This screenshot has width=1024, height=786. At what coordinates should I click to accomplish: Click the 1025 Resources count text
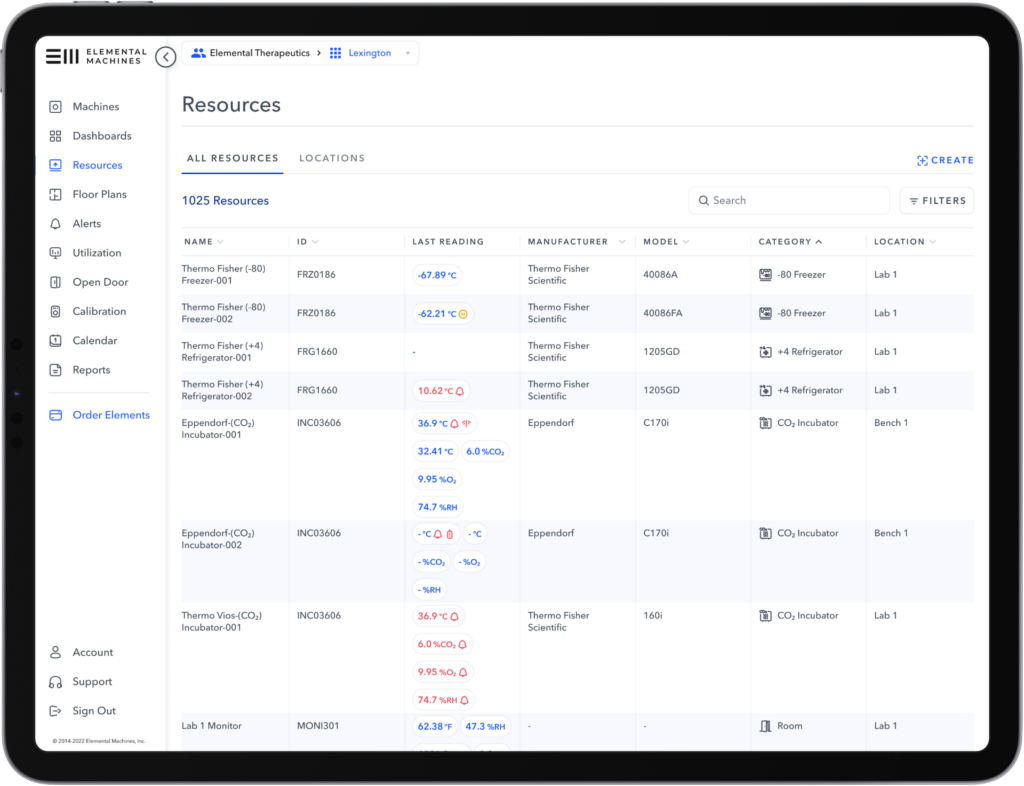point(225,200)
